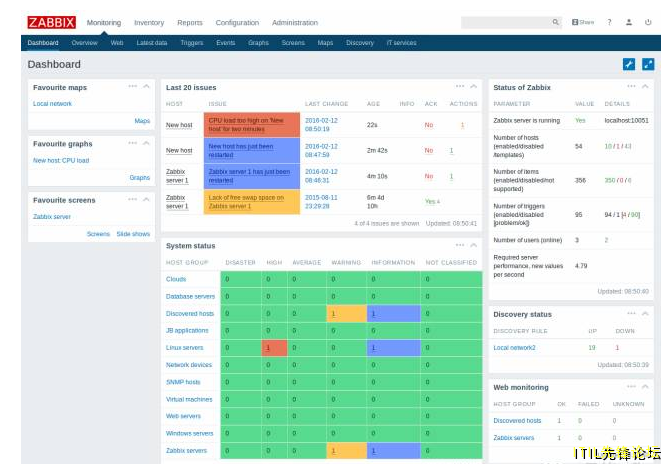This screenshot has width=661, height=464.
Task: Go to the Events tab
Action: coord(226,43)
